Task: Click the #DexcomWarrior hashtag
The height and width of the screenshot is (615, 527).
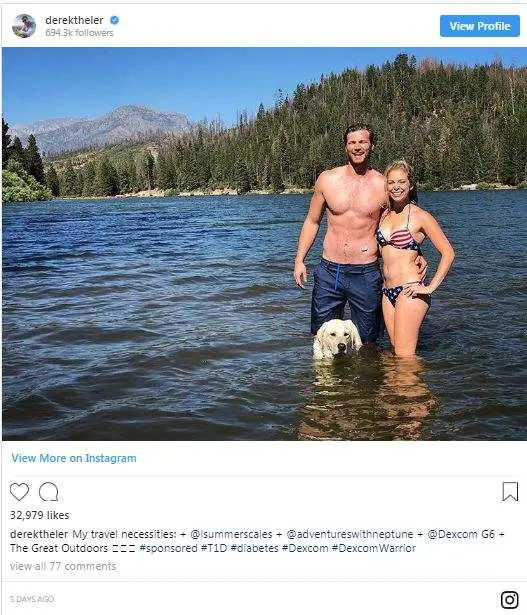Action: [x=374, y=548]
